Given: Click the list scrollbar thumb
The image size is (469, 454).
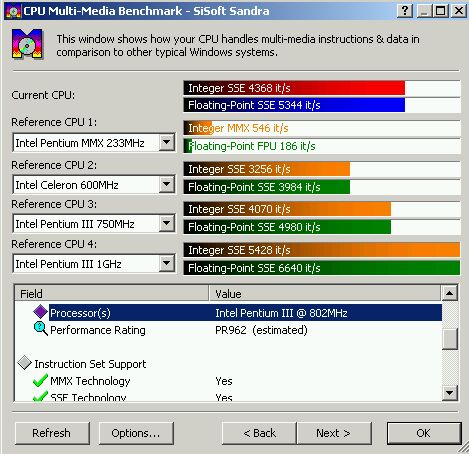Looking at the screenshot, I should point(449,339).
